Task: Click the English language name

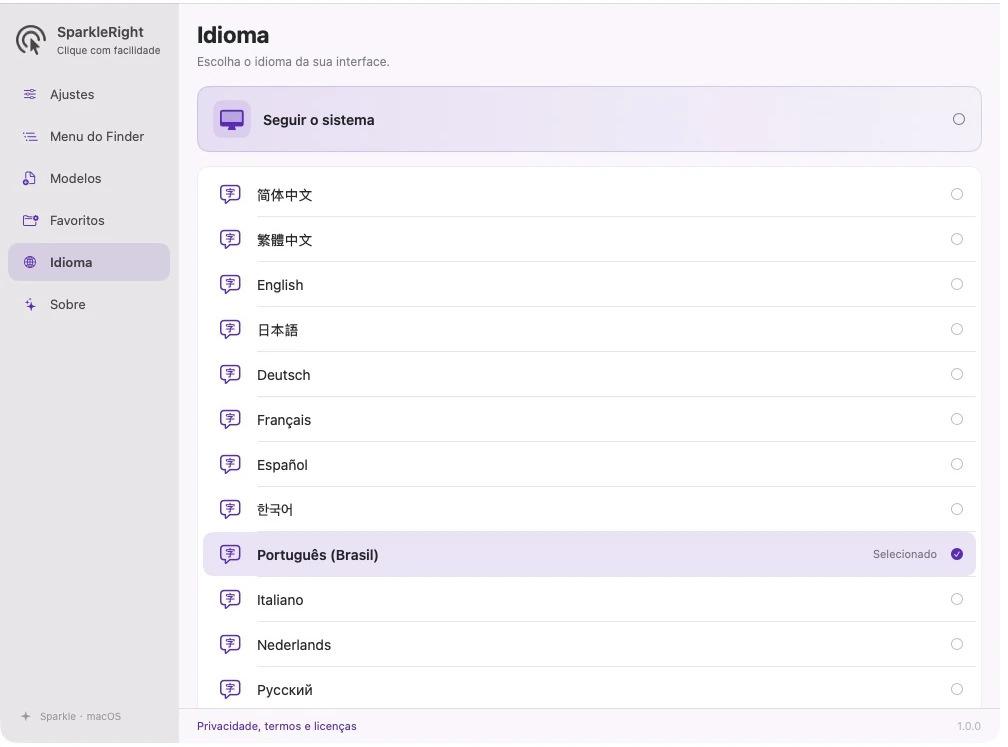Action: pyautogui.click(x=280, y=285)
